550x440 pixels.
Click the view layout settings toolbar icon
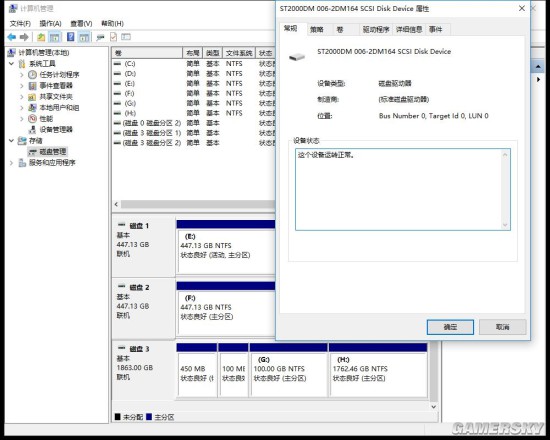126,37
